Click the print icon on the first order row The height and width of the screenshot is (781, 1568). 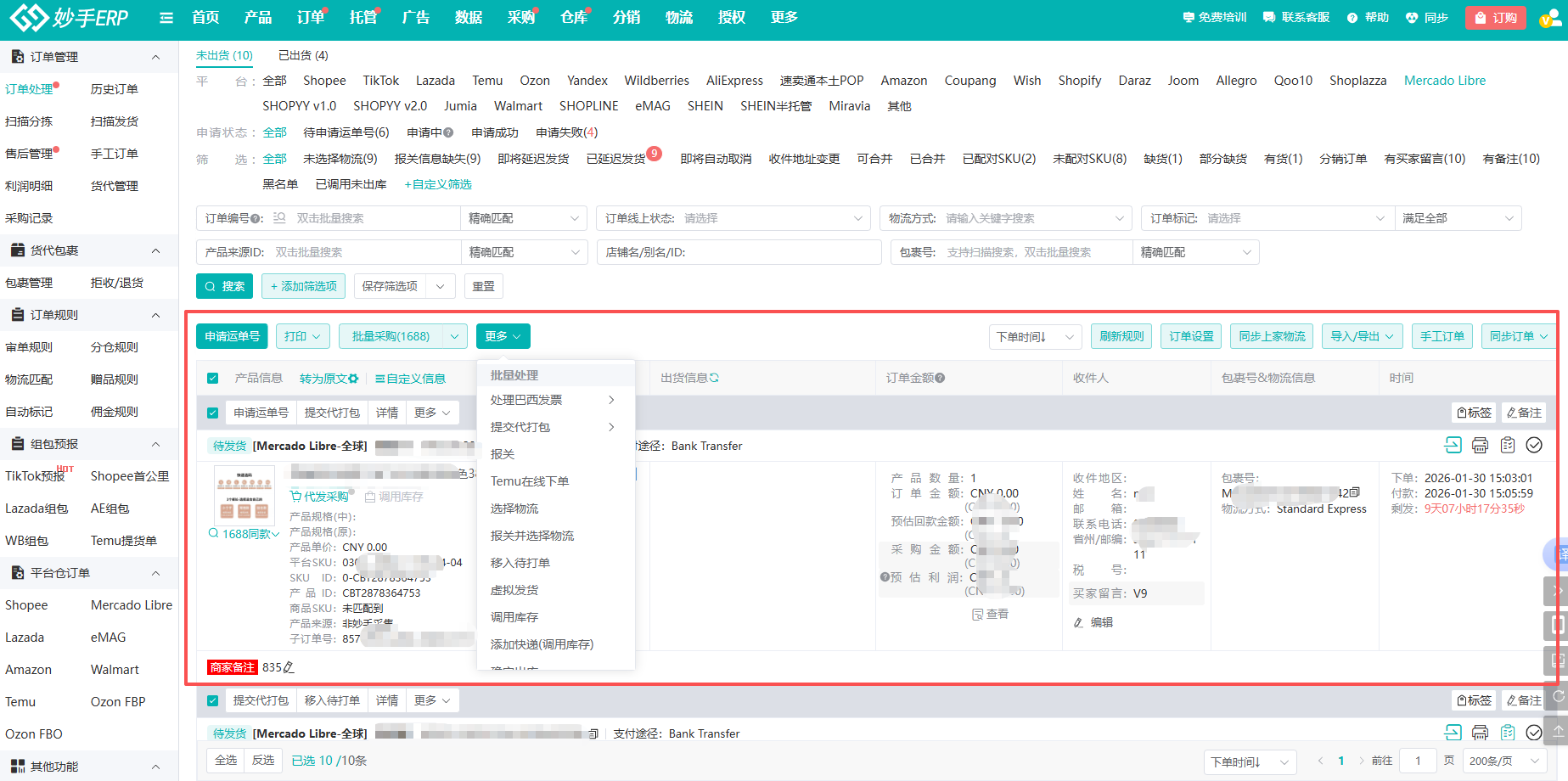(x=1480, y=446)
